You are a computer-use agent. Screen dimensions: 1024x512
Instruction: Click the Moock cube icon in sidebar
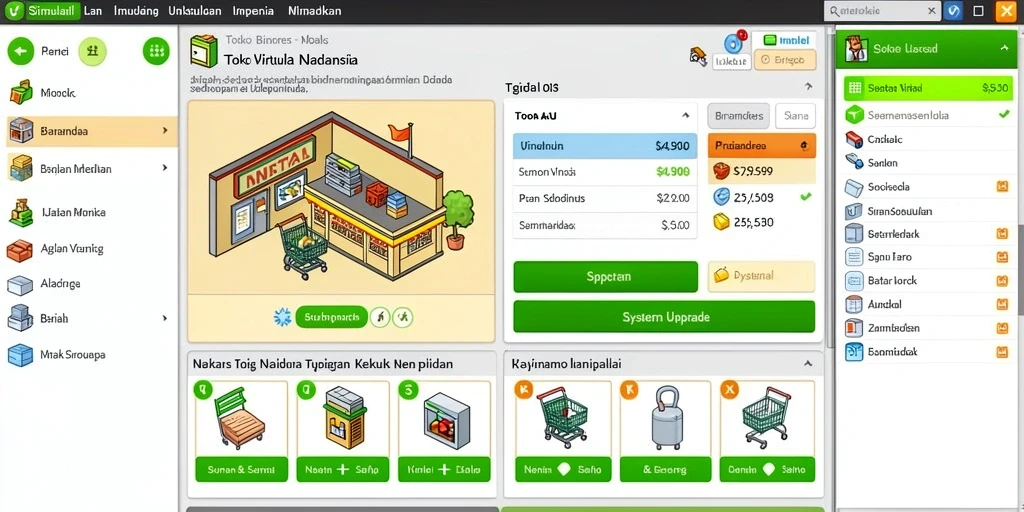coord(21,92)
